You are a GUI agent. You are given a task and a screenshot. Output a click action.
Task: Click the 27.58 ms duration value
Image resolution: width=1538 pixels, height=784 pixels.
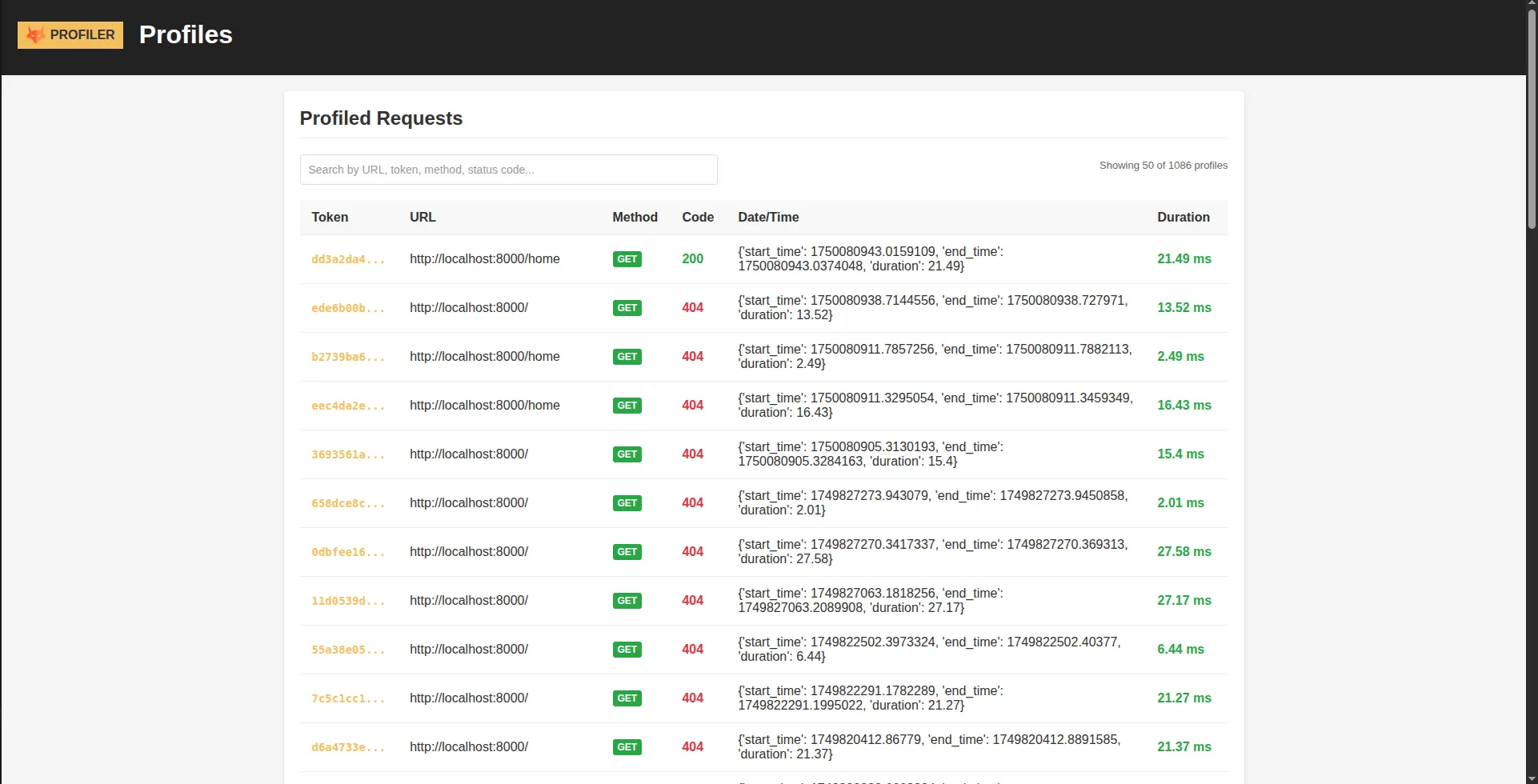[x=1184, y=551]
